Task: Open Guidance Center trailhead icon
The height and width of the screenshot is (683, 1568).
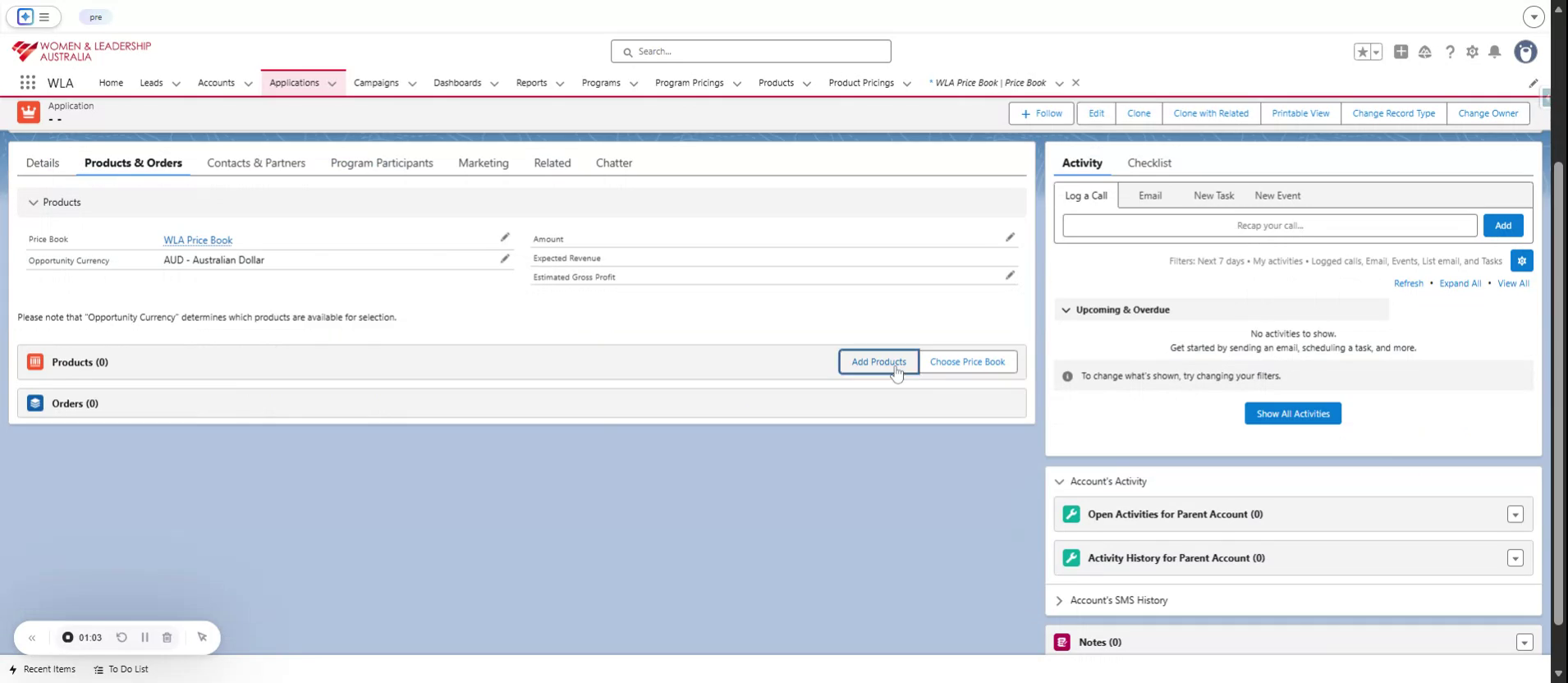Action: [1425, 52]
